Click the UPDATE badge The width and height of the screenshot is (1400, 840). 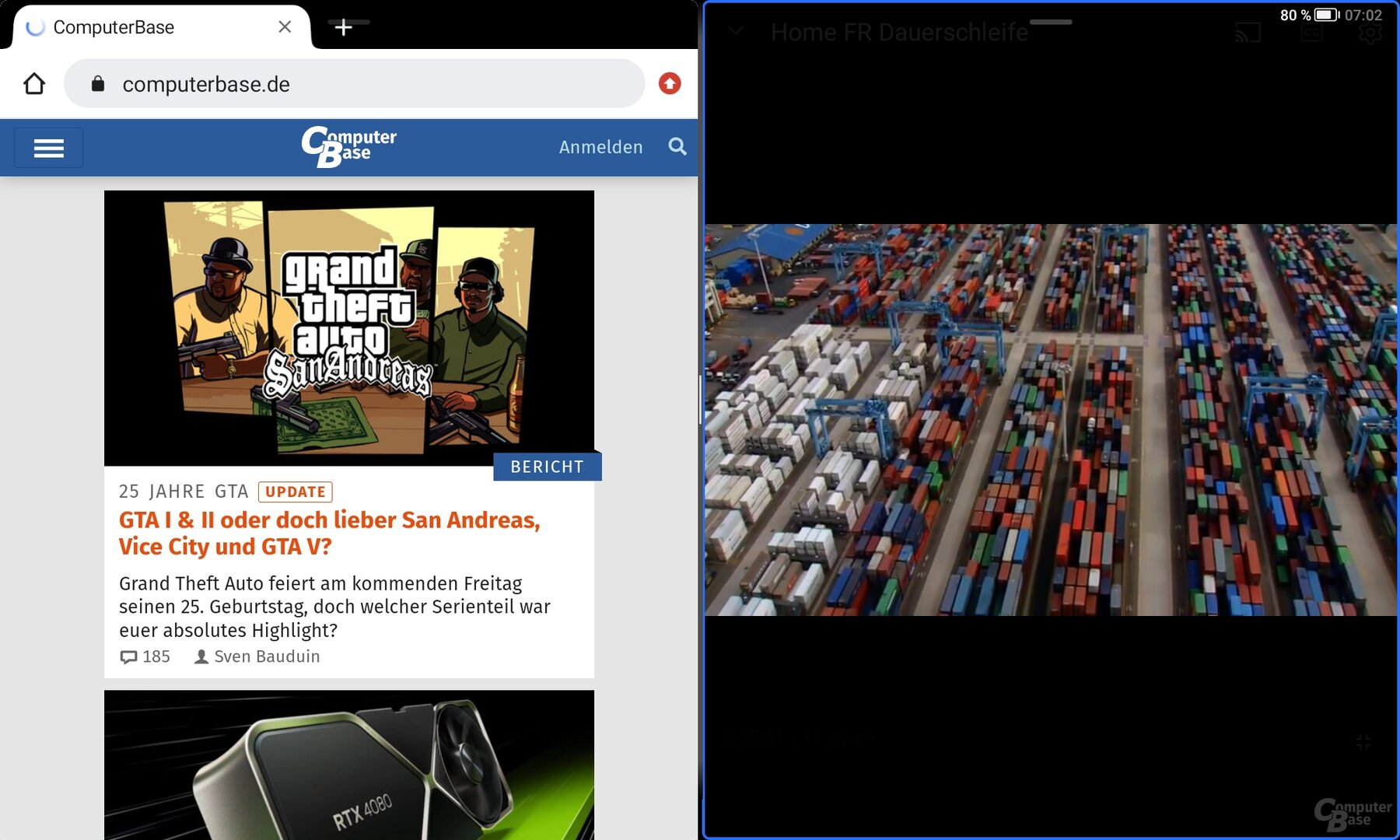click(296, 492)
